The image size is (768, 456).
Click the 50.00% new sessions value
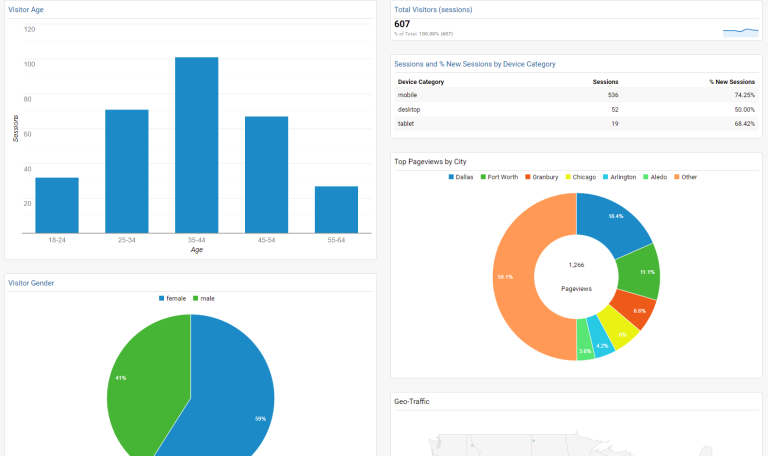(x=745, y=110)
